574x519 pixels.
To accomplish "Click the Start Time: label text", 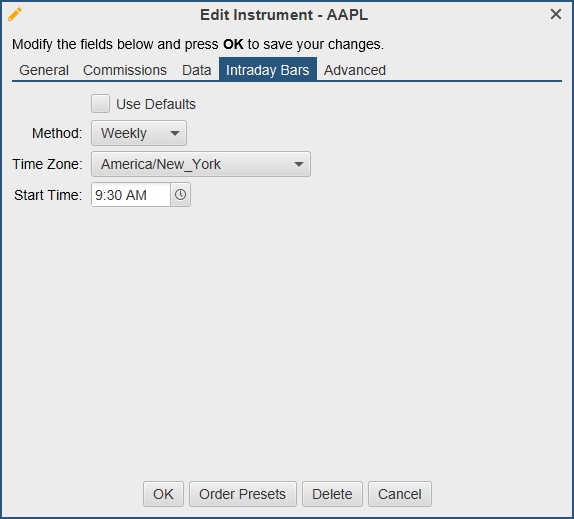I will pos(48,195).
